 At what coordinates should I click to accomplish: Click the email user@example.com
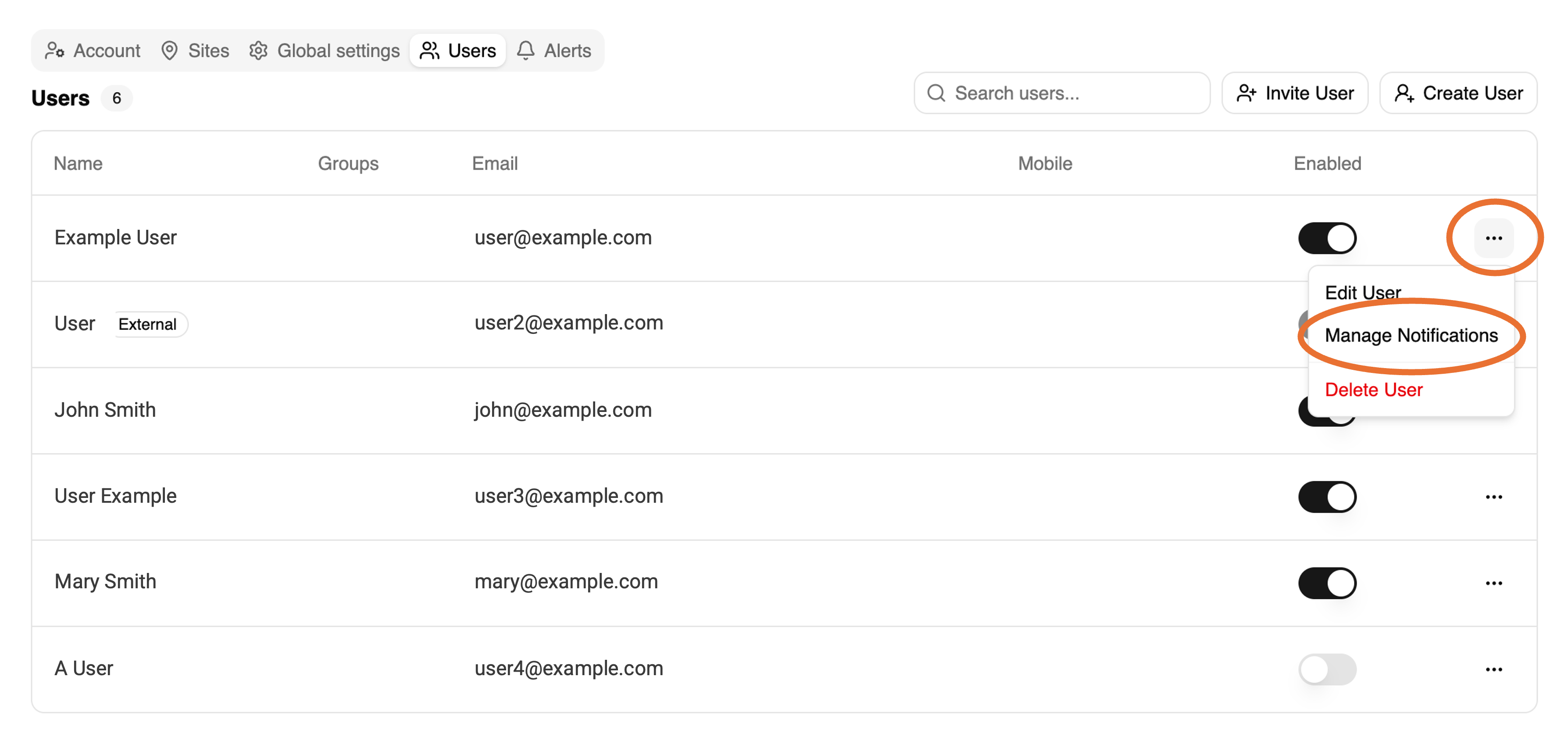[563, 237]
